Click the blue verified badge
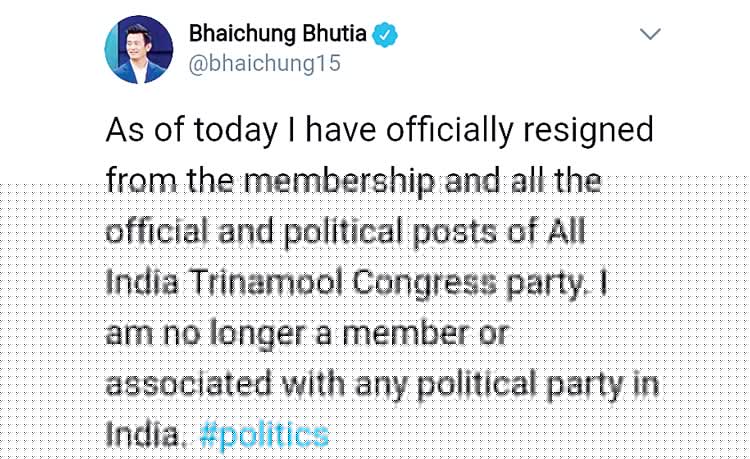 click(x=385, y=34)
